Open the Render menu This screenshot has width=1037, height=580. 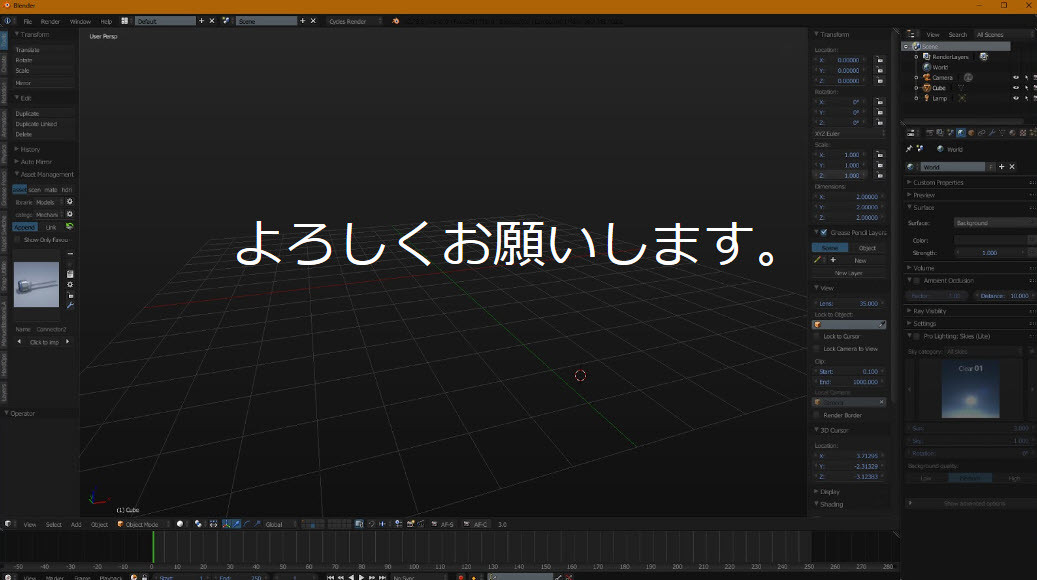point(50,21)
